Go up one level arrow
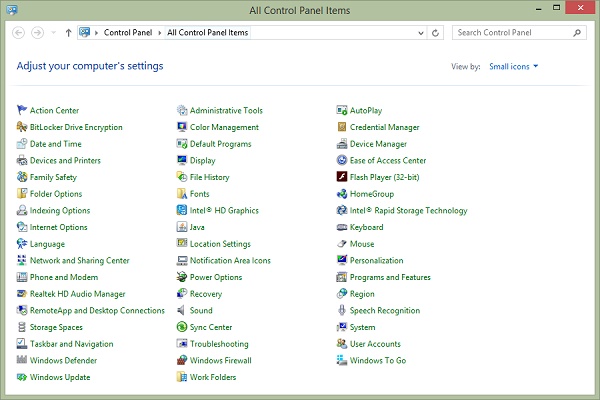The height and width of the screenshot is (400, 600). 68,33
